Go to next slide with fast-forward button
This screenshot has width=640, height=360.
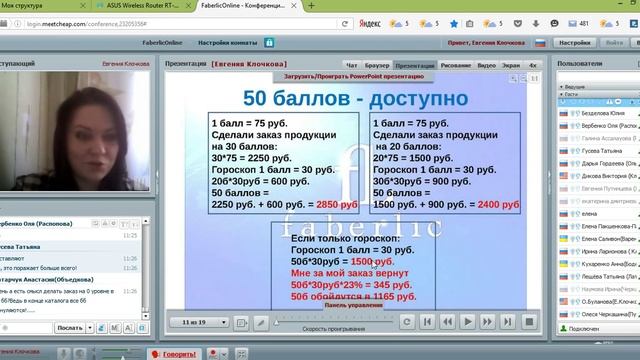(x=487, y=322)
